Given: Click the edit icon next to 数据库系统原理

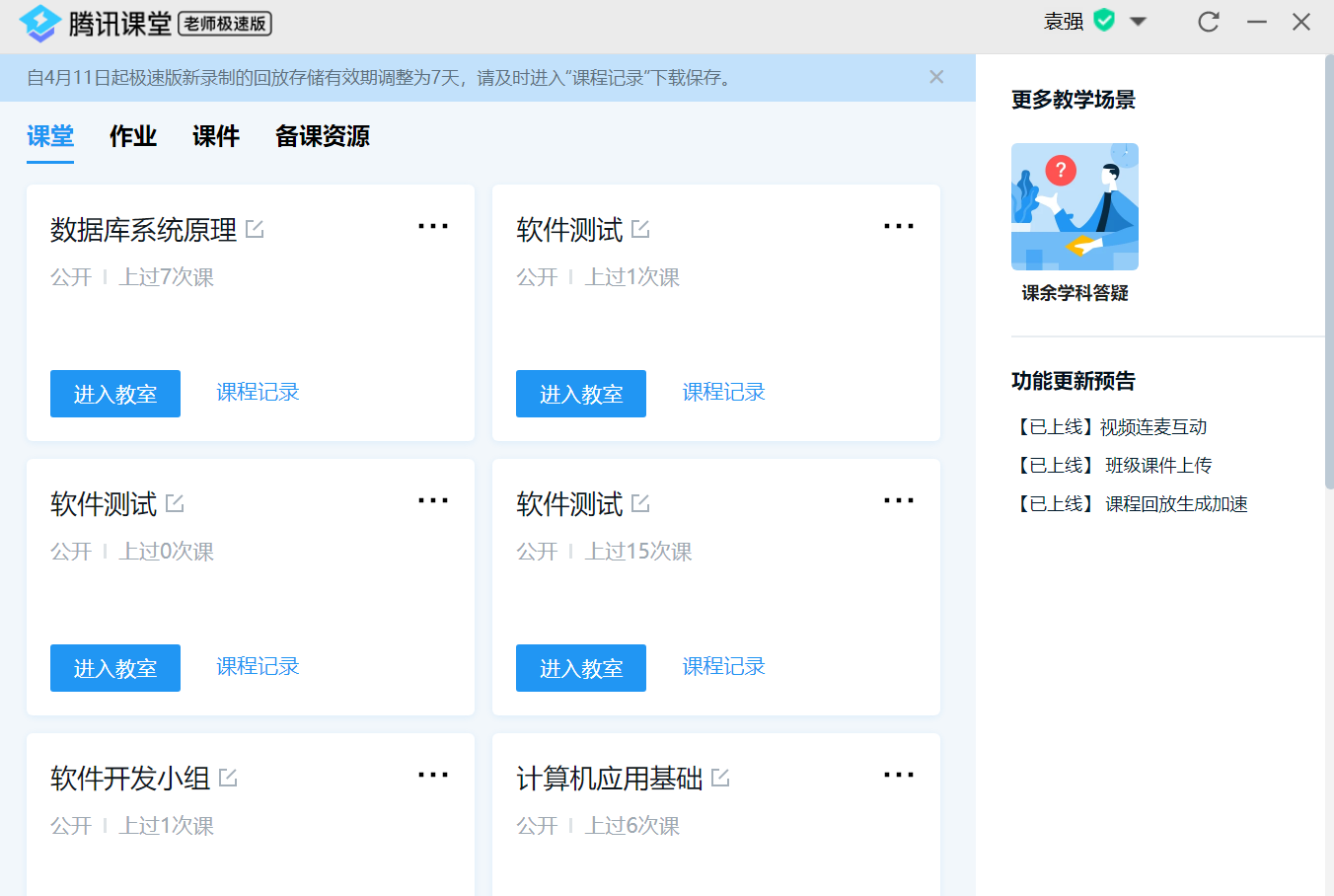Looking at the screenshot, I should [255, 230].
